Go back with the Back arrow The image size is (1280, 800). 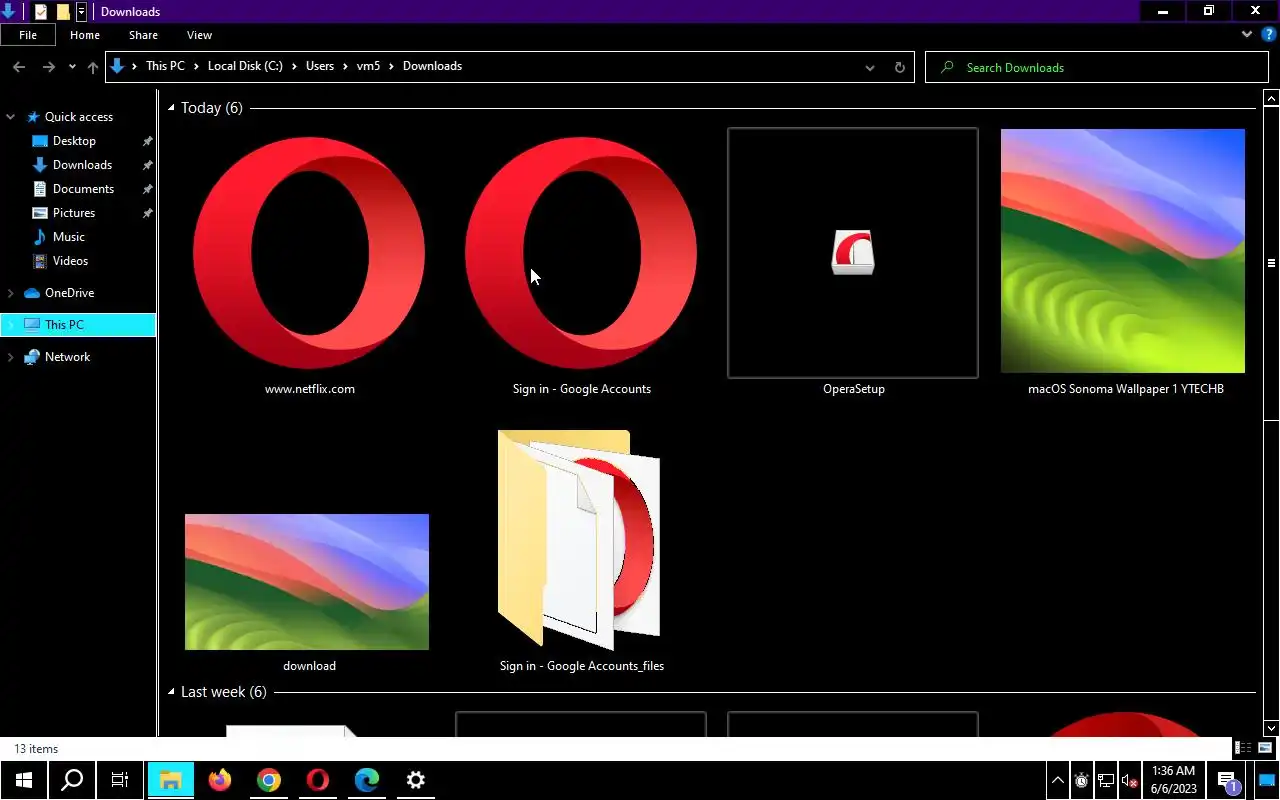tap(19, 67)
